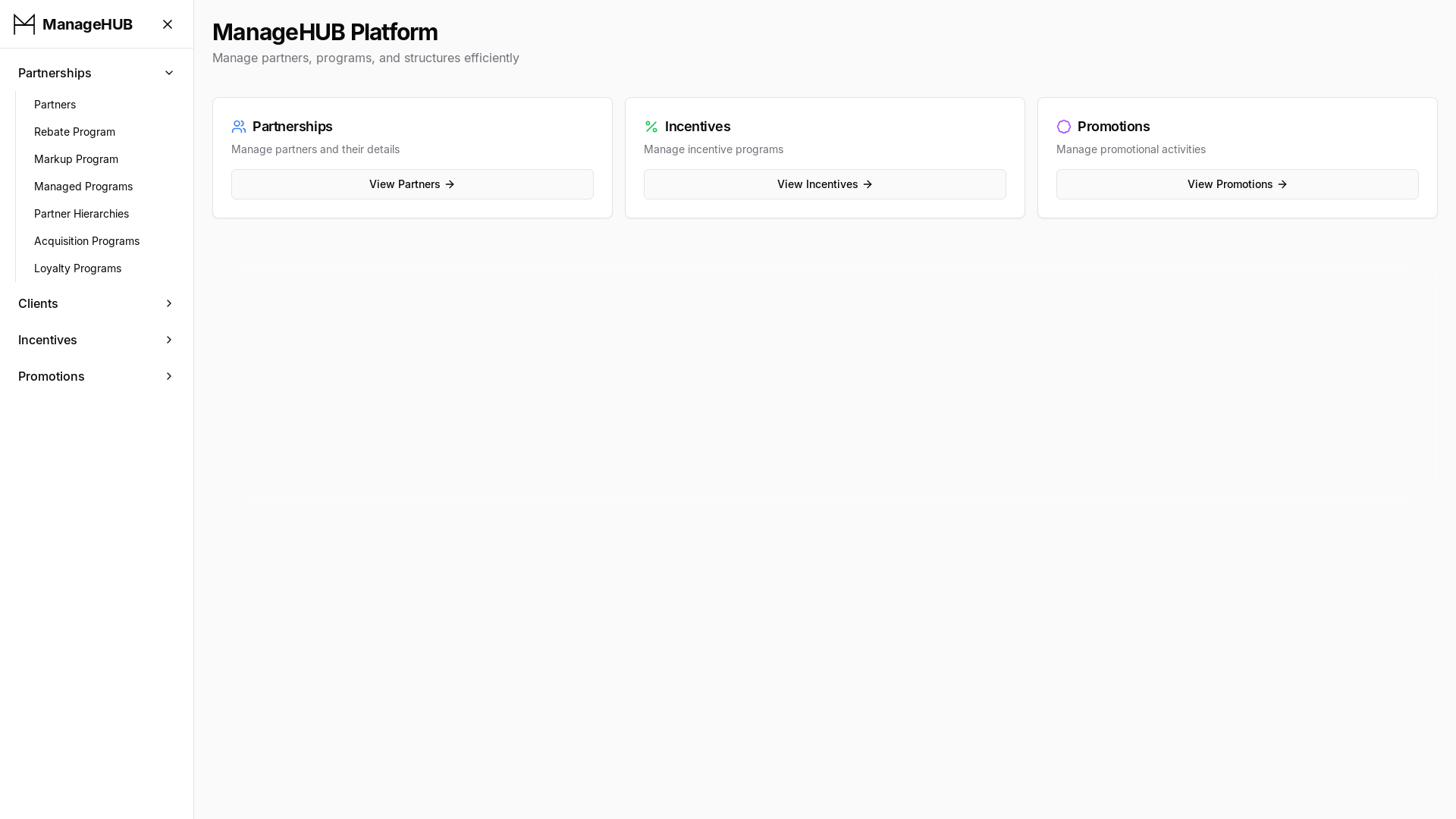The height and width of the screenshot is (819, 1456).
Task: Close the sidebar with the X icon
Action: 168,24
